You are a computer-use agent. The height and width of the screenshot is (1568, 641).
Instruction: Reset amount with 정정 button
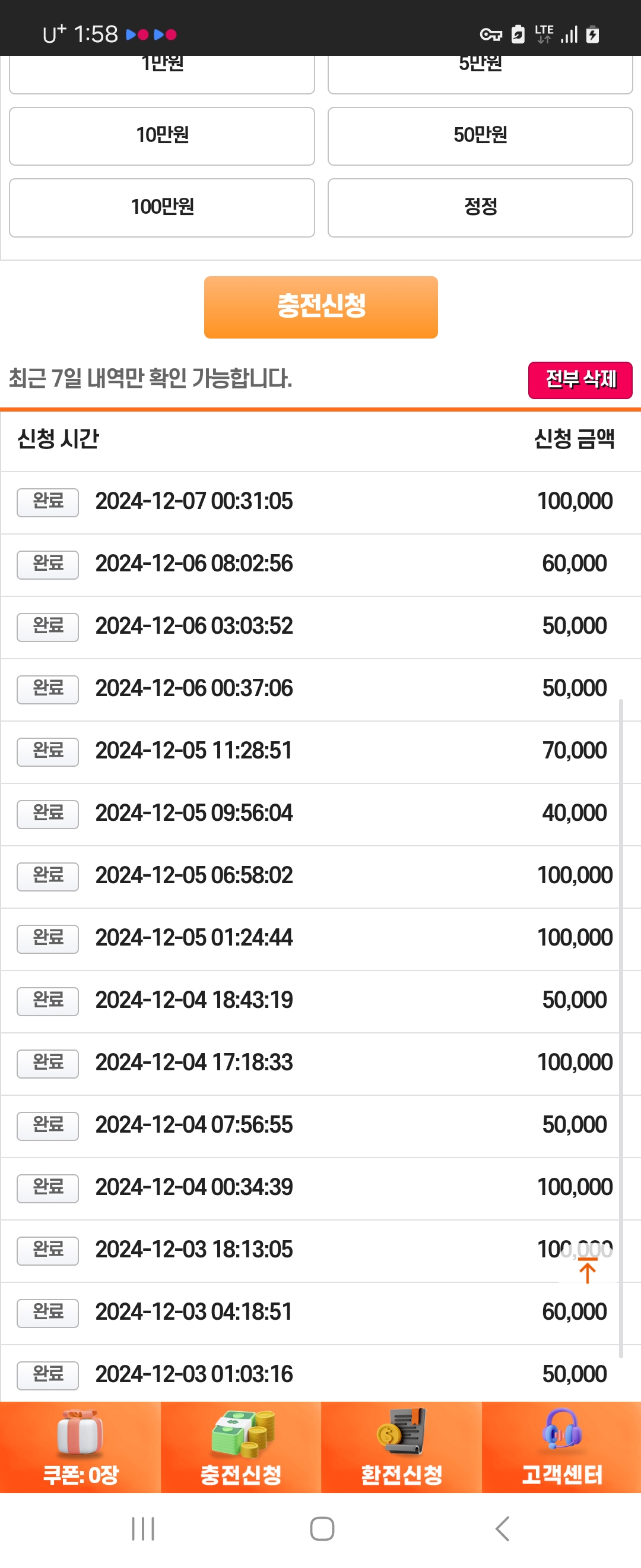click(480, 207)
